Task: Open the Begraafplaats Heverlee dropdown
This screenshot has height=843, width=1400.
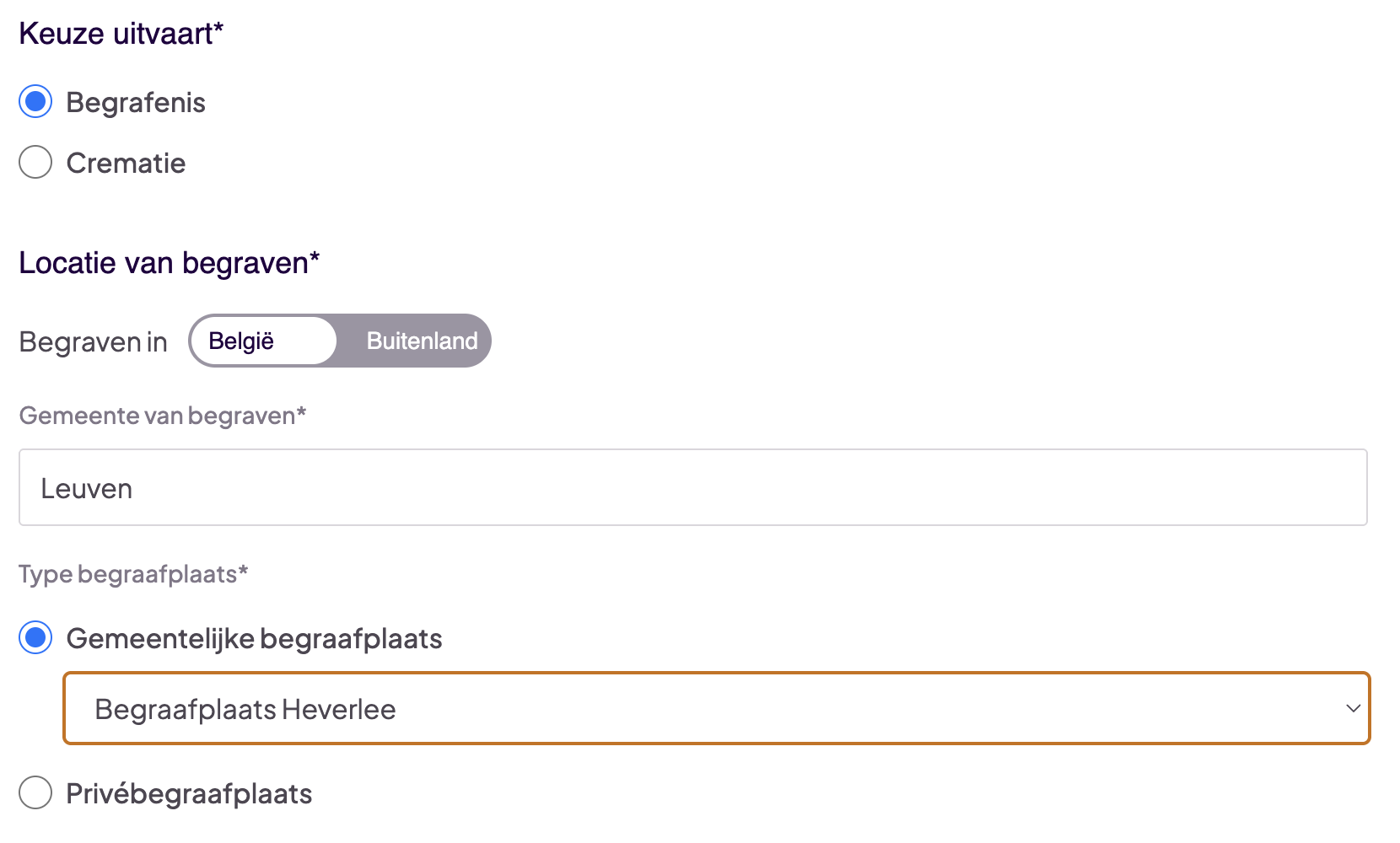Action: (715, 708)
